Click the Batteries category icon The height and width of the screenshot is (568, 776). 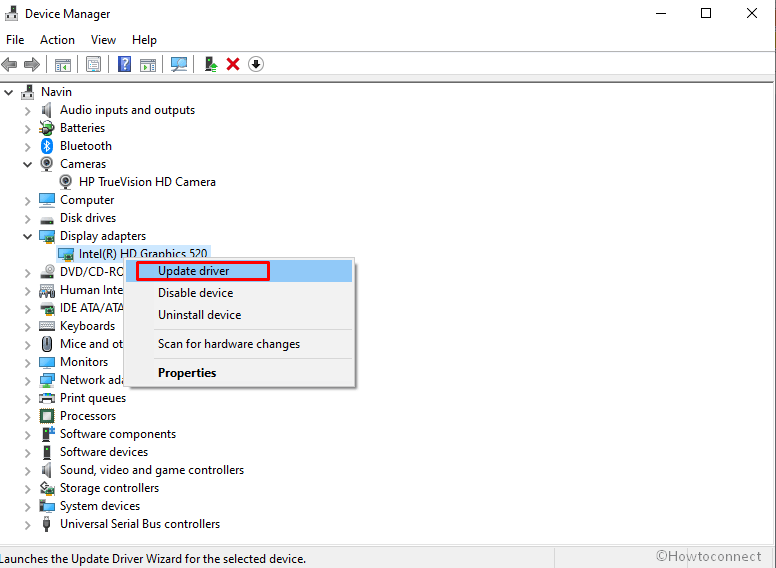pyautogui.click(x=47, y=128)
